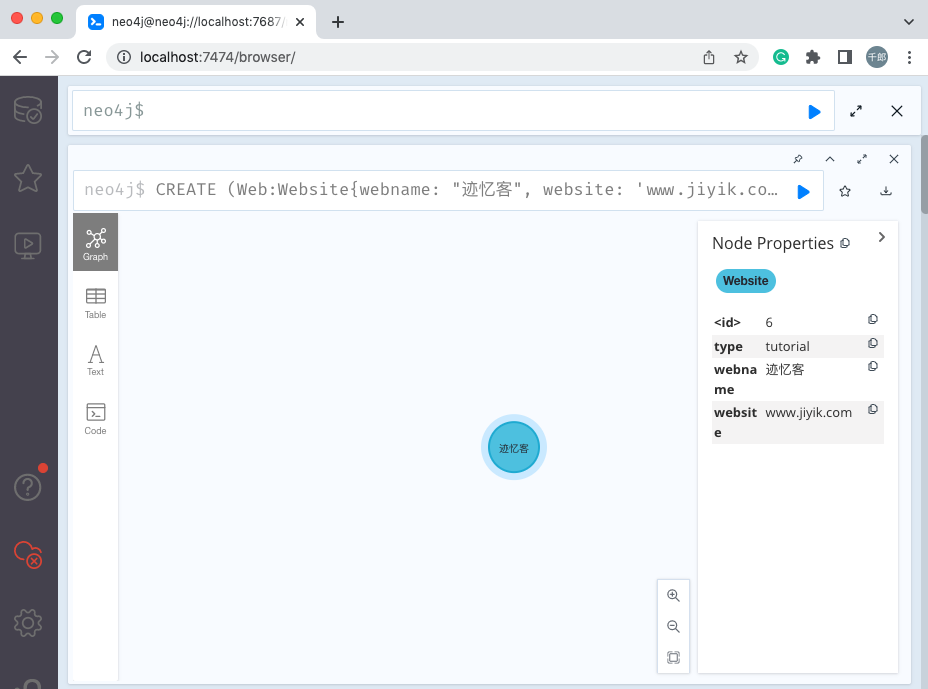The width and height of the screenshot is (928, 689).
Task: Open the Grammarly extension icon
Action: pos(781,57)
